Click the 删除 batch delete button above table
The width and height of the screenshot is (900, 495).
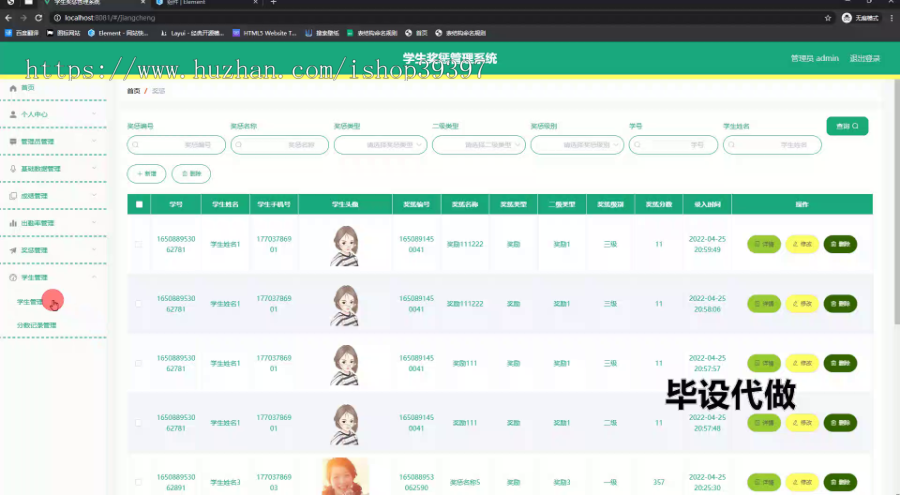coord(191,173)
